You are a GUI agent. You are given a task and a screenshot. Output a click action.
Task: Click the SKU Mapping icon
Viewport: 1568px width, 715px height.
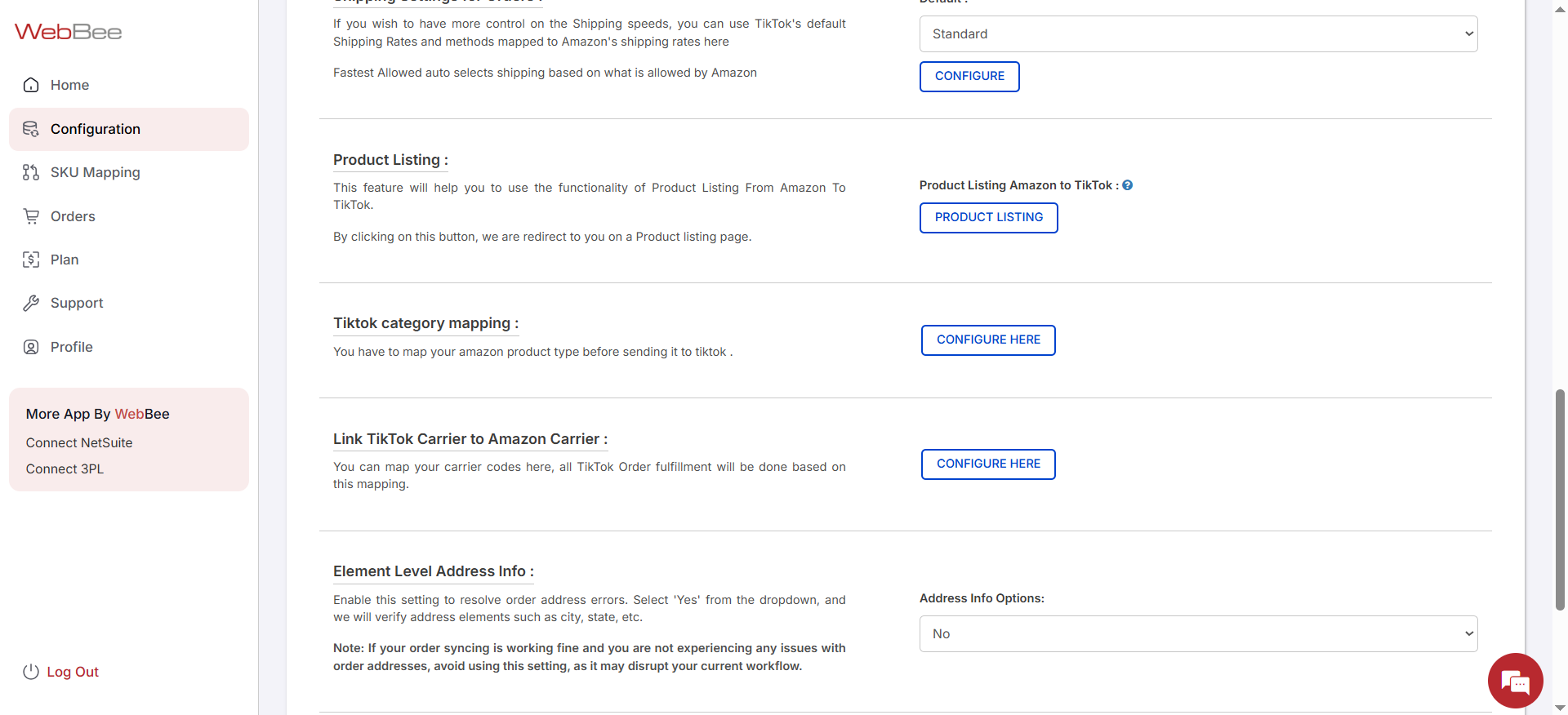[x=31, y=172]
